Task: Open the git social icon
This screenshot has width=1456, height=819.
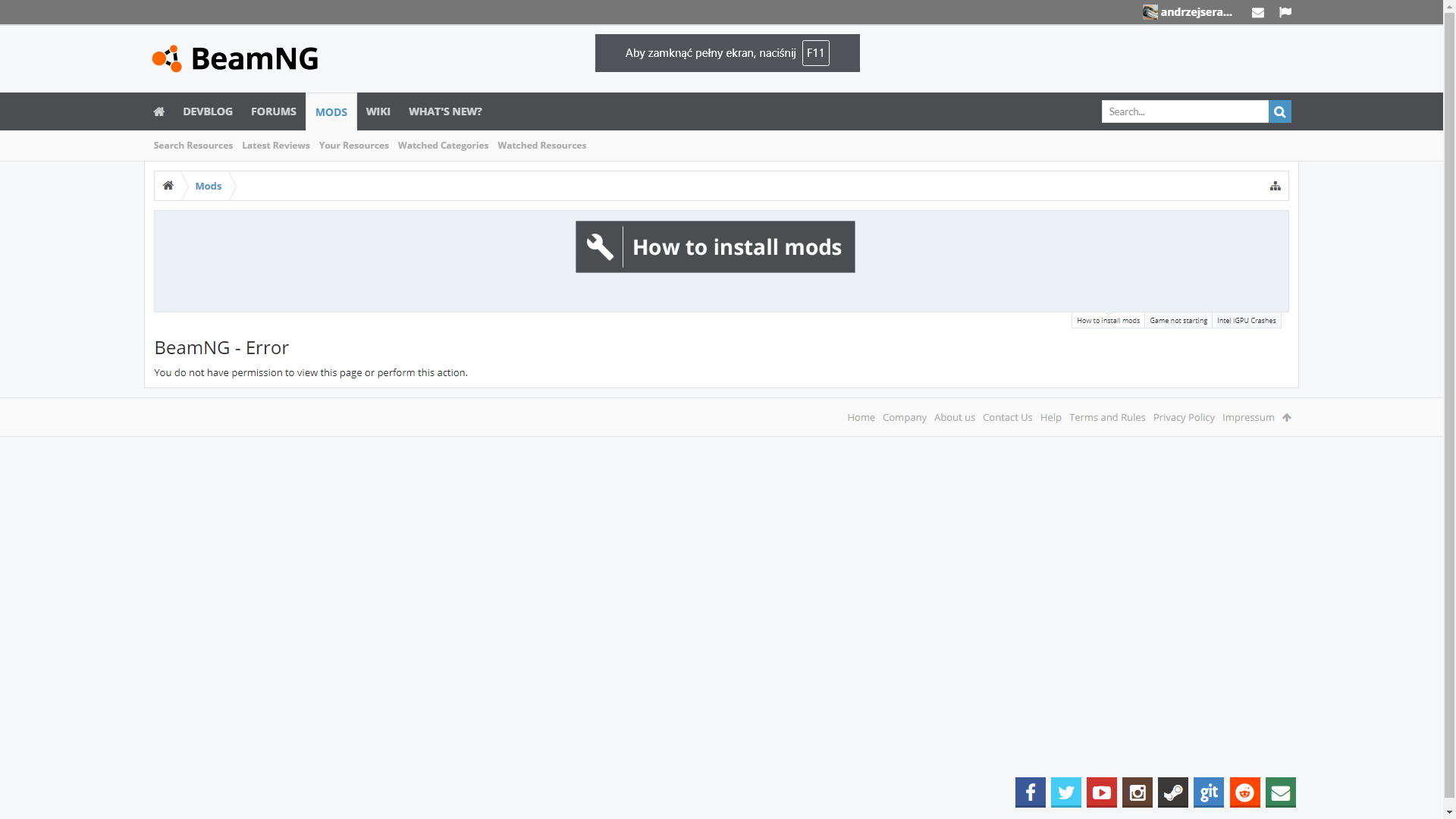Action: pos(1208,792)
